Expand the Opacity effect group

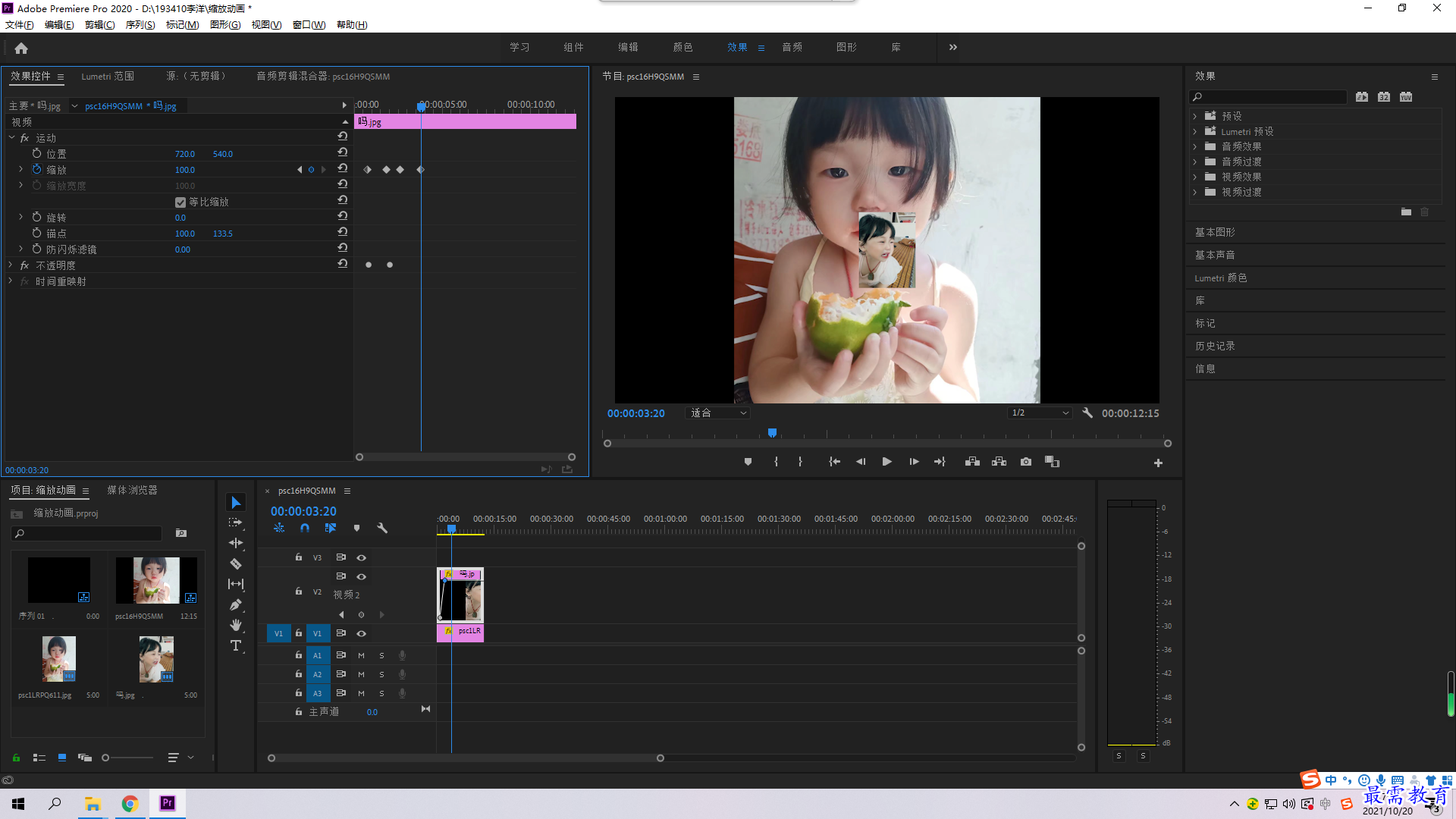(11, 265)
